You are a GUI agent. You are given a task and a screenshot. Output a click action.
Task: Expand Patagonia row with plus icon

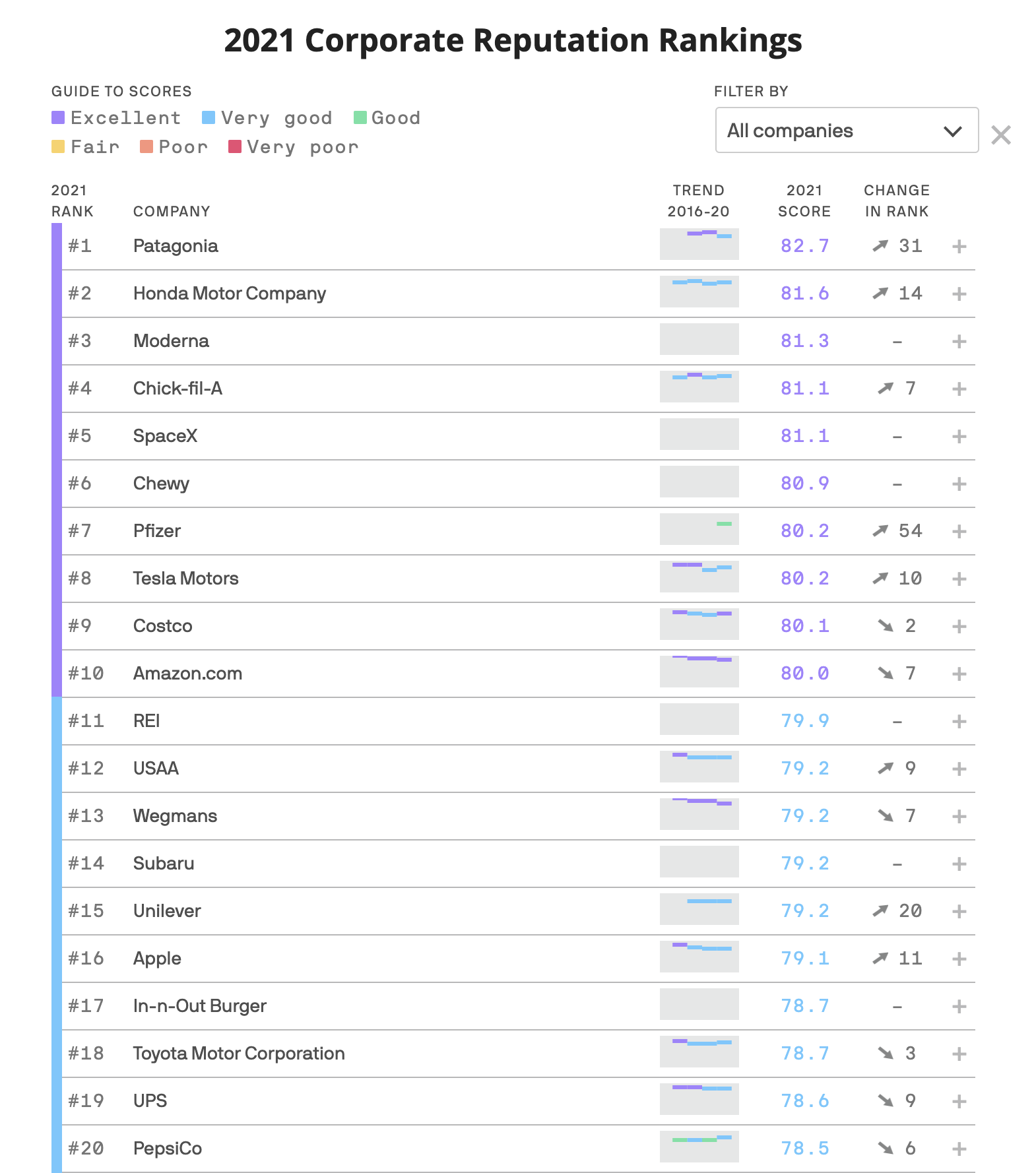click(959, 247)
